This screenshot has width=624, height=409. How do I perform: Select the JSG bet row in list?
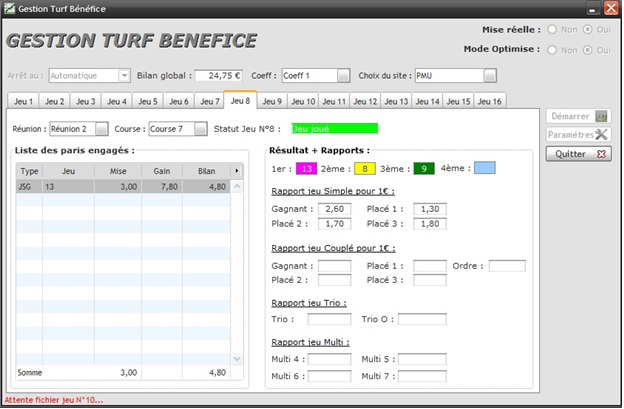point(120,187)
